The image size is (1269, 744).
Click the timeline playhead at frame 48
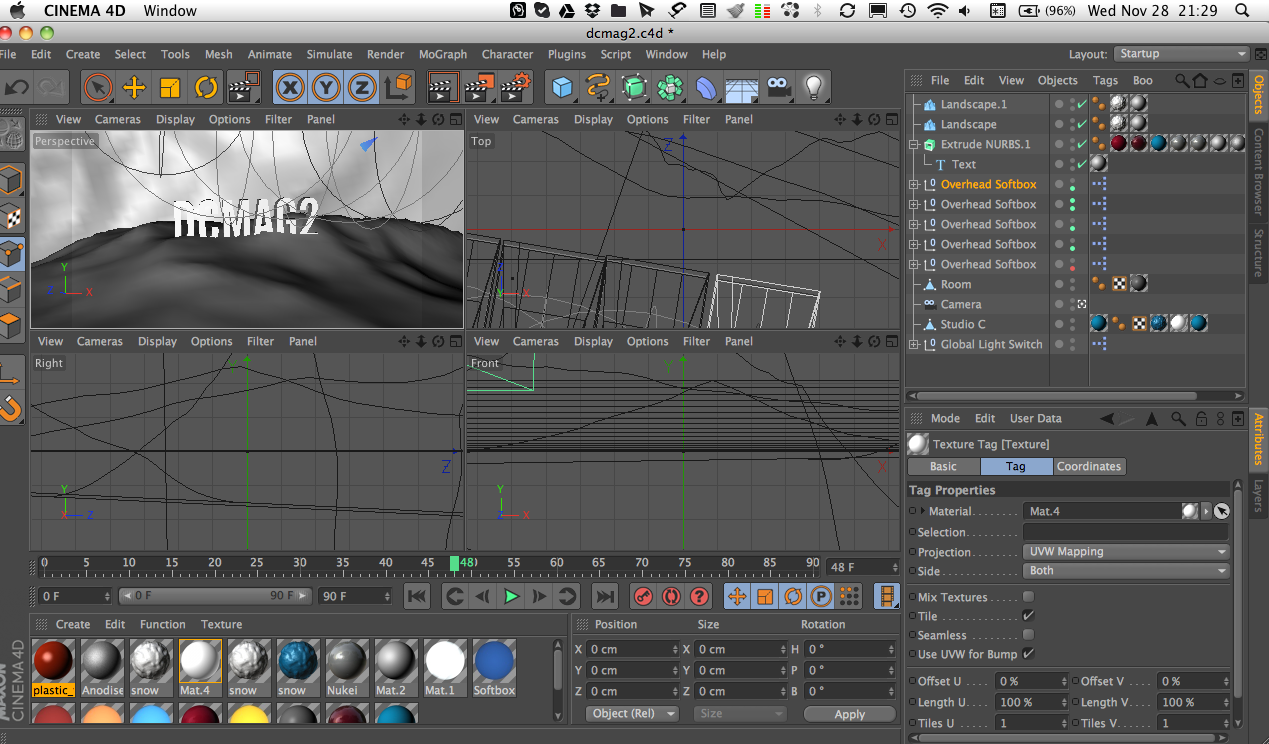coord(454,563)
